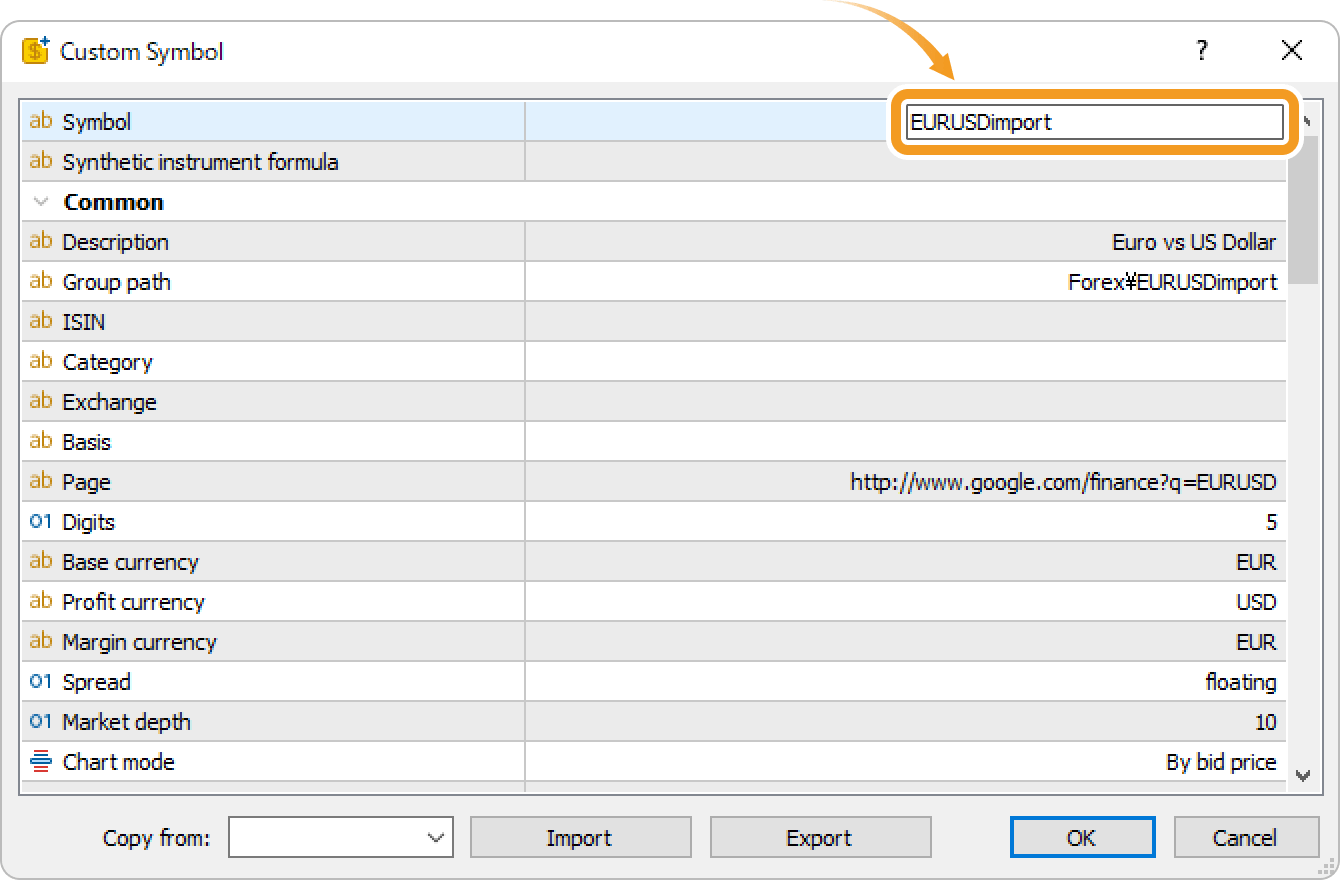Click the 'ab' icon beside Group path
This screenshot has width=1340, height=880.
pos(41,281)
